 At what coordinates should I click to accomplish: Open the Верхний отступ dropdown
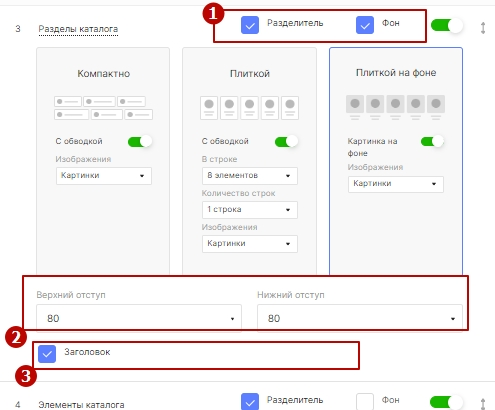[x=139, y=318]
